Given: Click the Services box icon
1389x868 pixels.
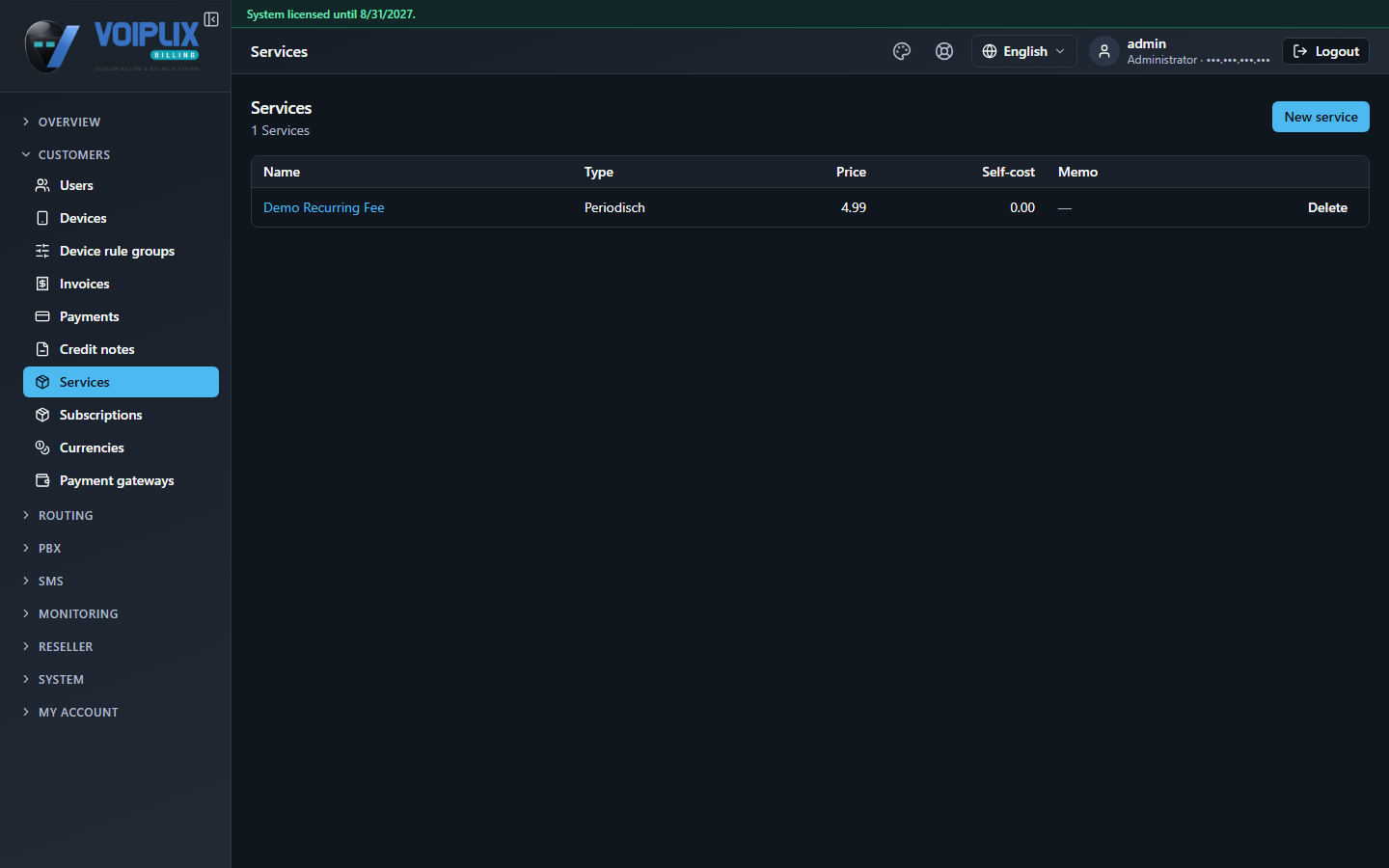Looking at the screenshot, I should [42, 382].
